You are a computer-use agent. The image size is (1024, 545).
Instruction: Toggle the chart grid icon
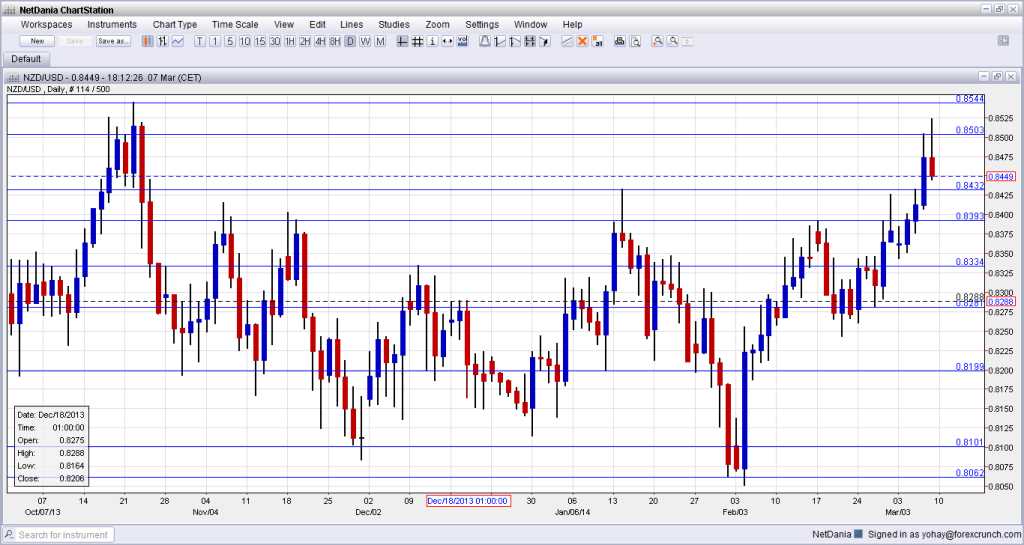pos(417,41)
